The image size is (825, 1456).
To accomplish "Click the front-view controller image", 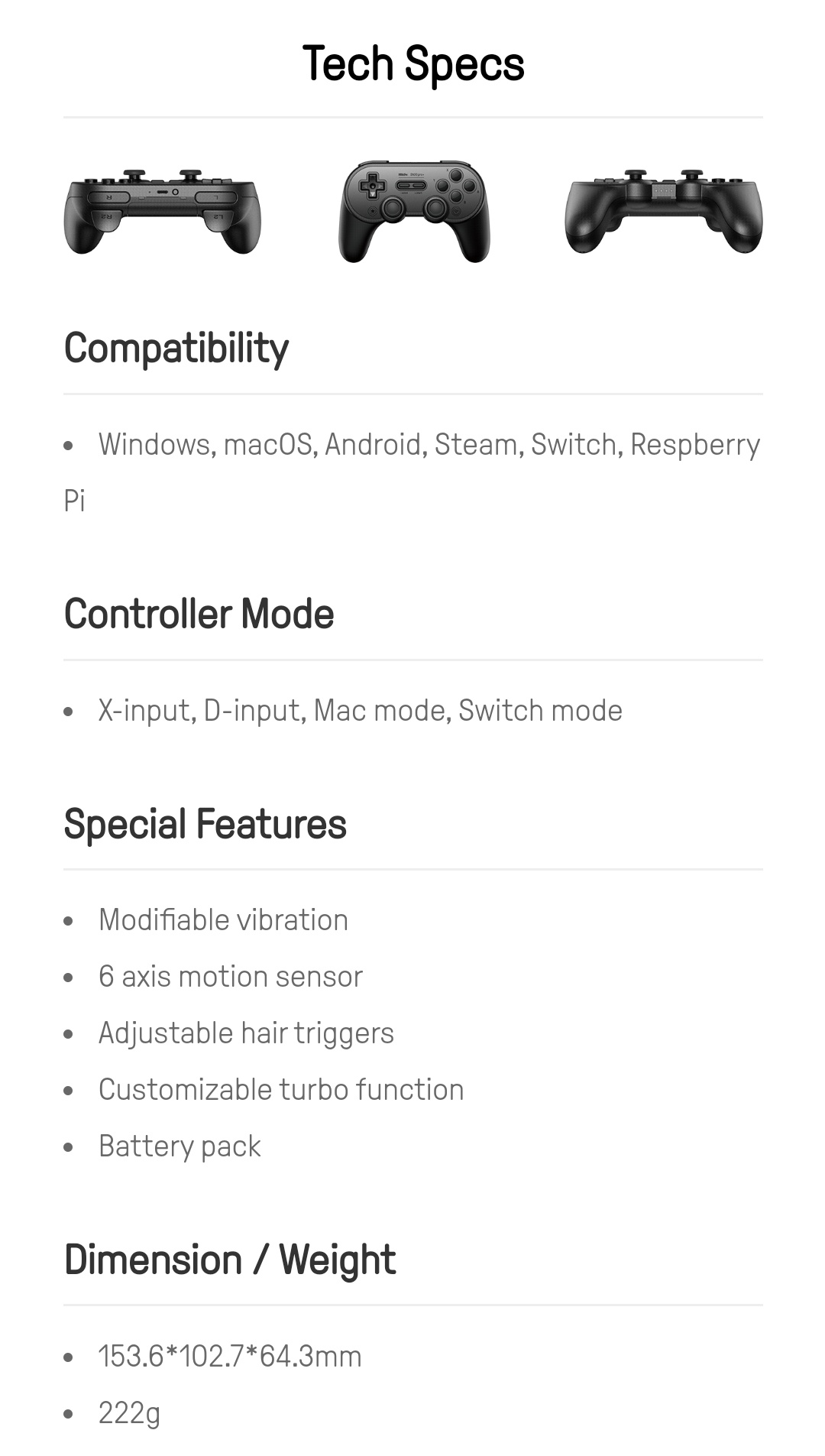I will pos(414,211).
